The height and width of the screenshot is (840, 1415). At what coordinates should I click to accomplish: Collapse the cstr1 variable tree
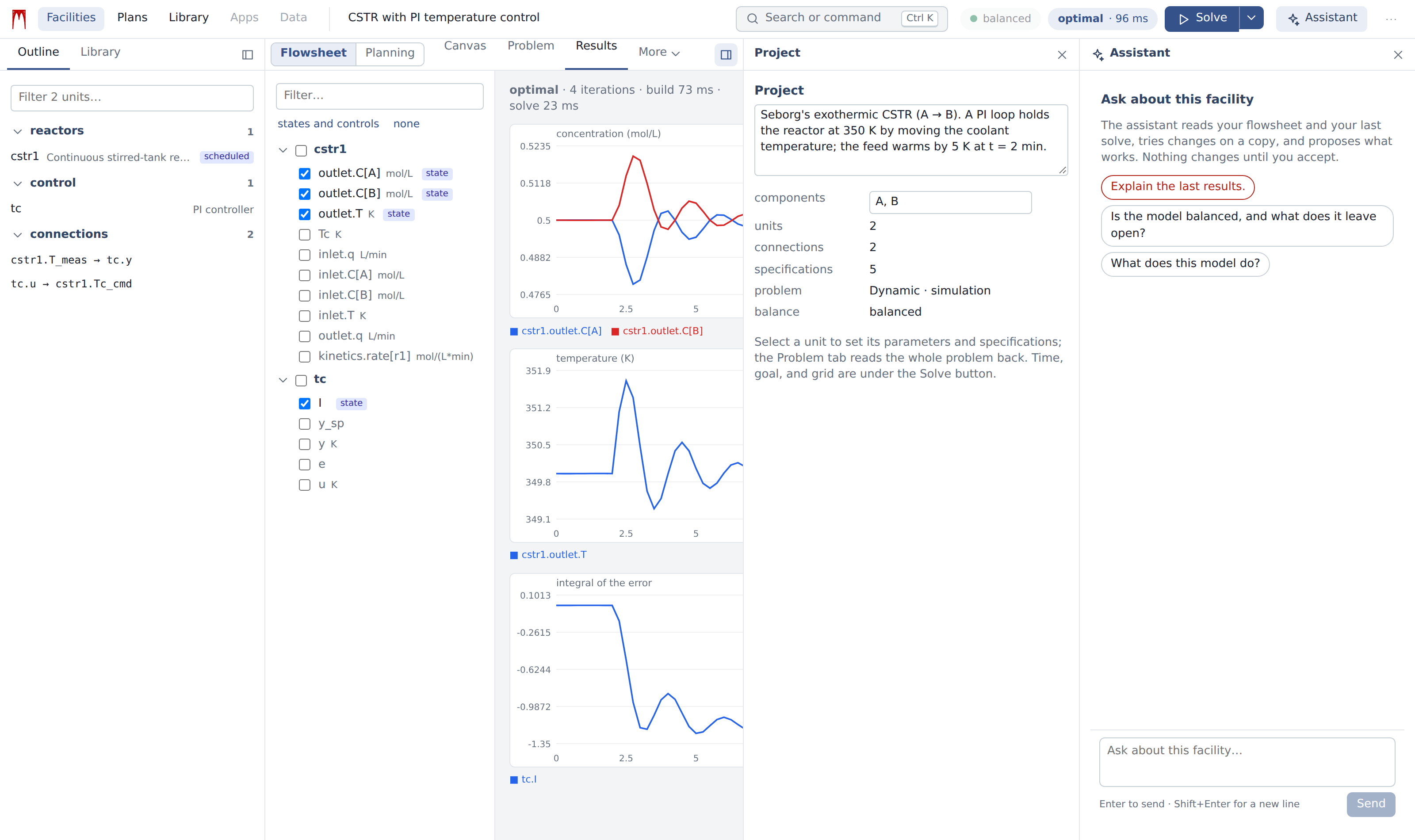click(x=283, y=150)
